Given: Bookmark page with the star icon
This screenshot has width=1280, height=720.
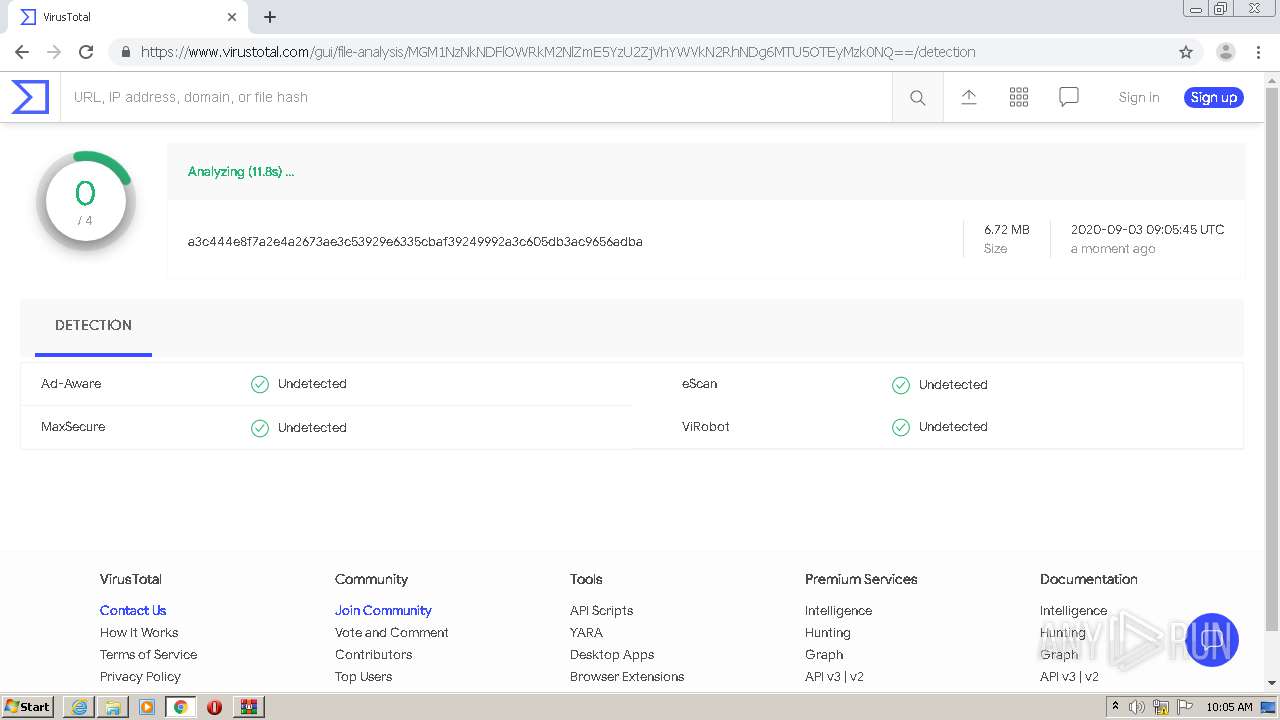Looking at the screenshot, I should 1186,52.
